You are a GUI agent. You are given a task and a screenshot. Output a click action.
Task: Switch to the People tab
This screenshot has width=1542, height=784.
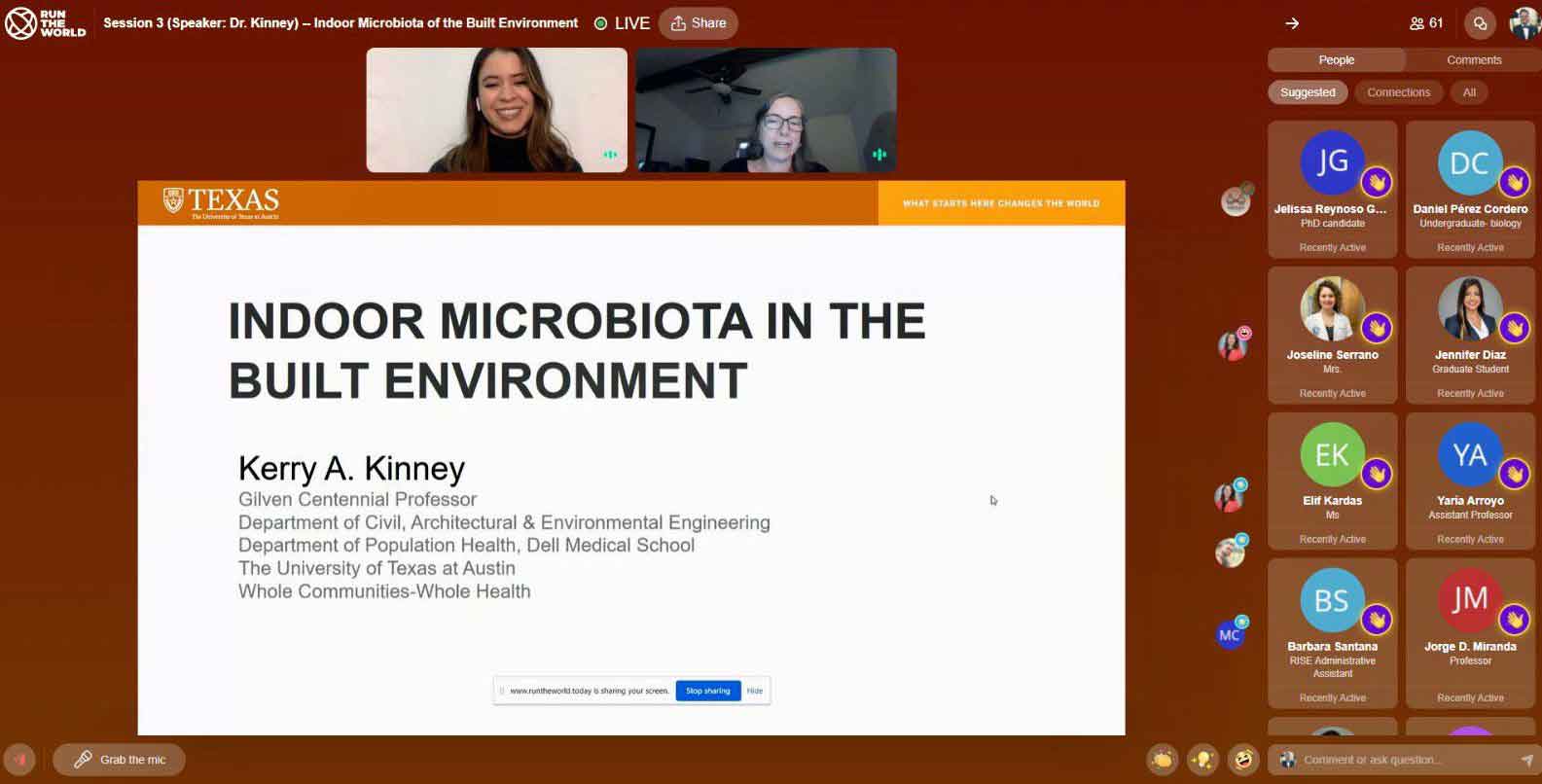(x=1336, y=60)
